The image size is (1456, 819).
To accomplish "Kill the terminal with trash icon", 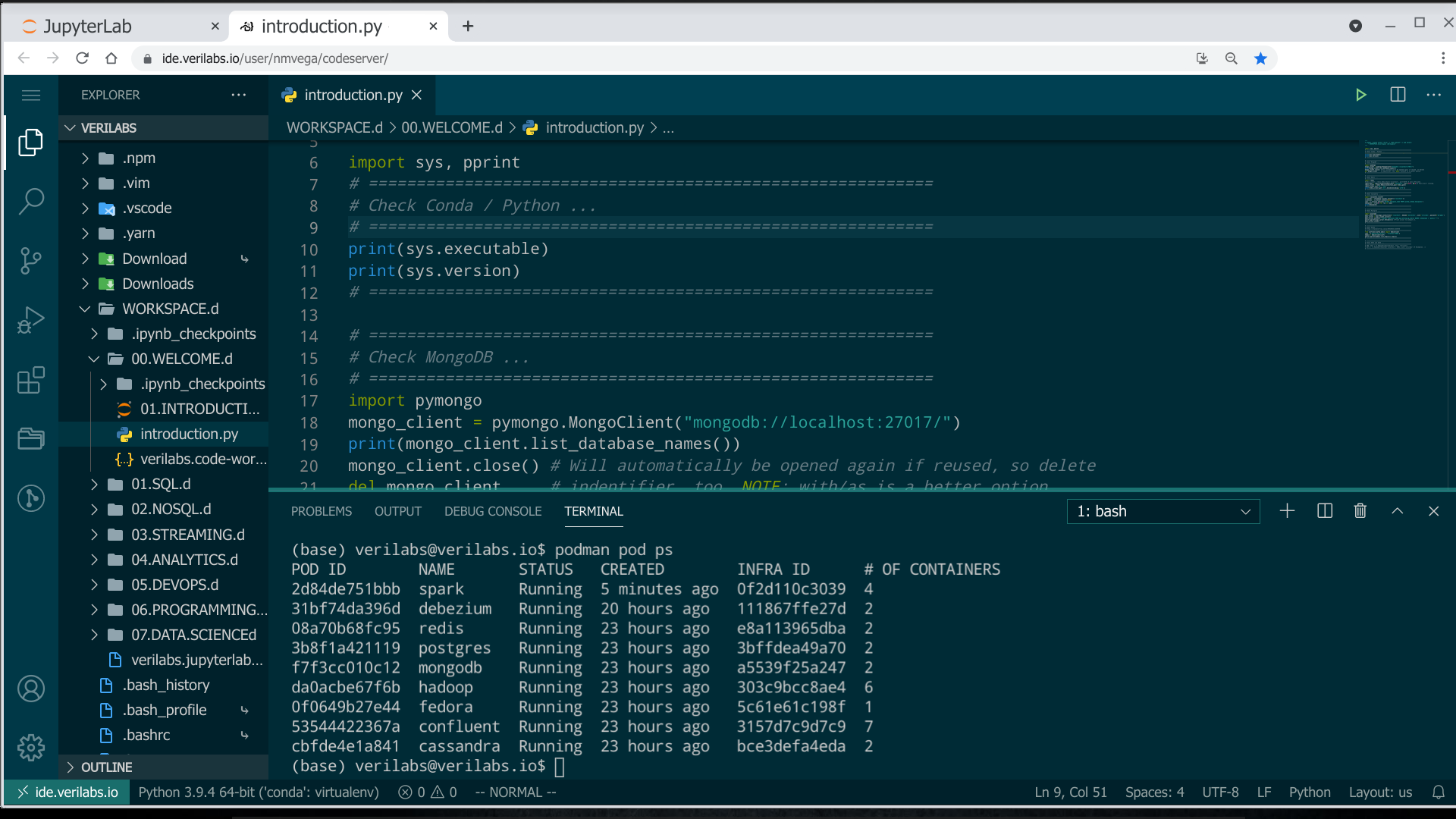I will (x=1360, y=511).
